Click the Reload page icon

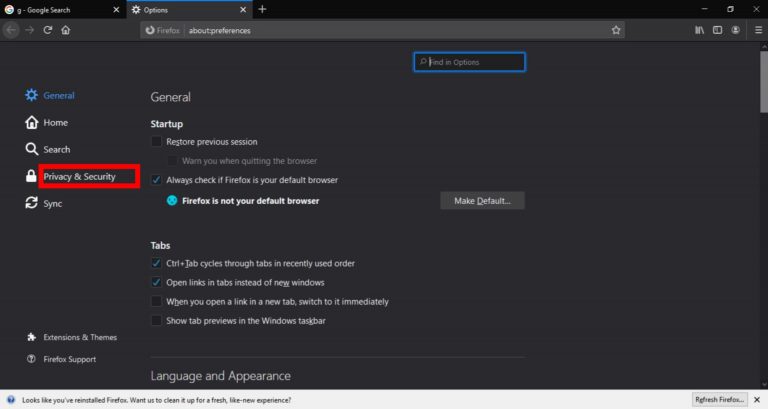(x=47, y=30)
